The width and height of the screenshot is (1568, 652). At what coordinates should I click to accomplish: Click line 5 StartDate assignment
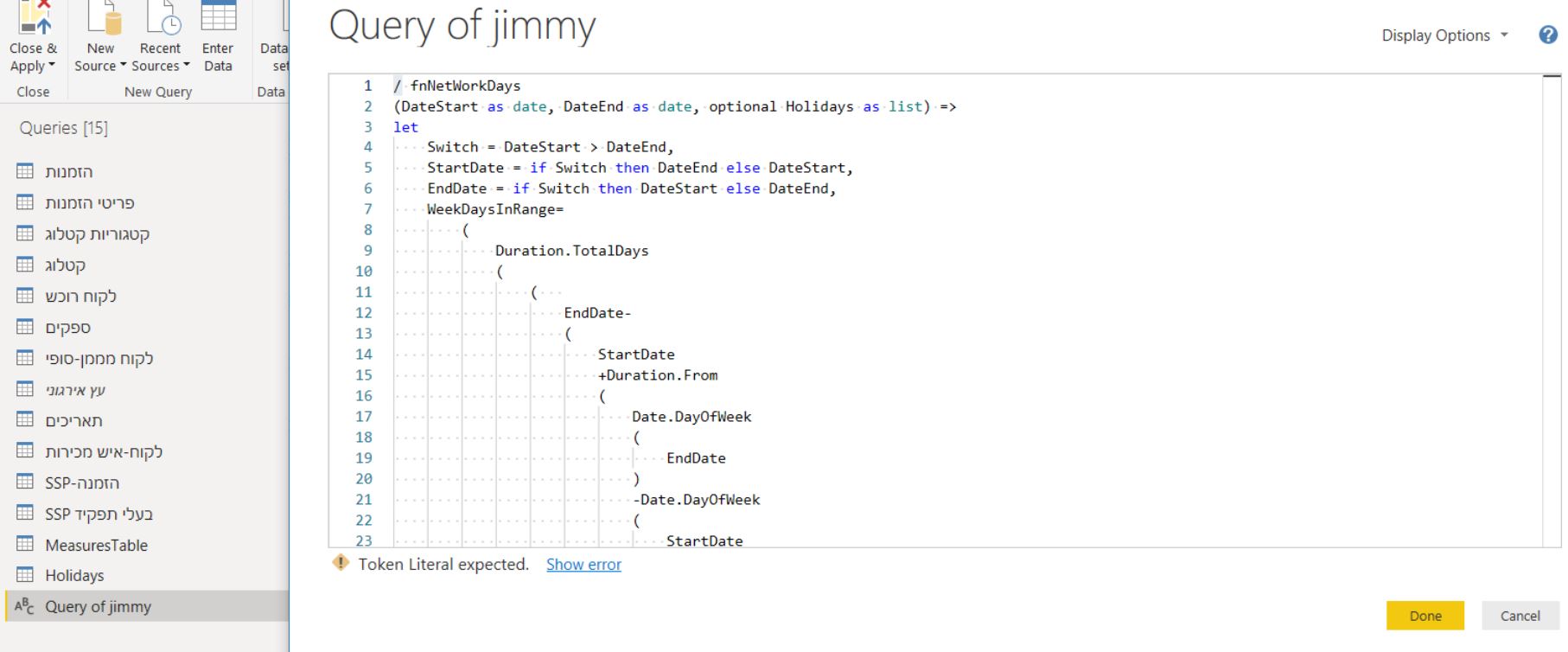pyautogui.click(x=640, y=168)
